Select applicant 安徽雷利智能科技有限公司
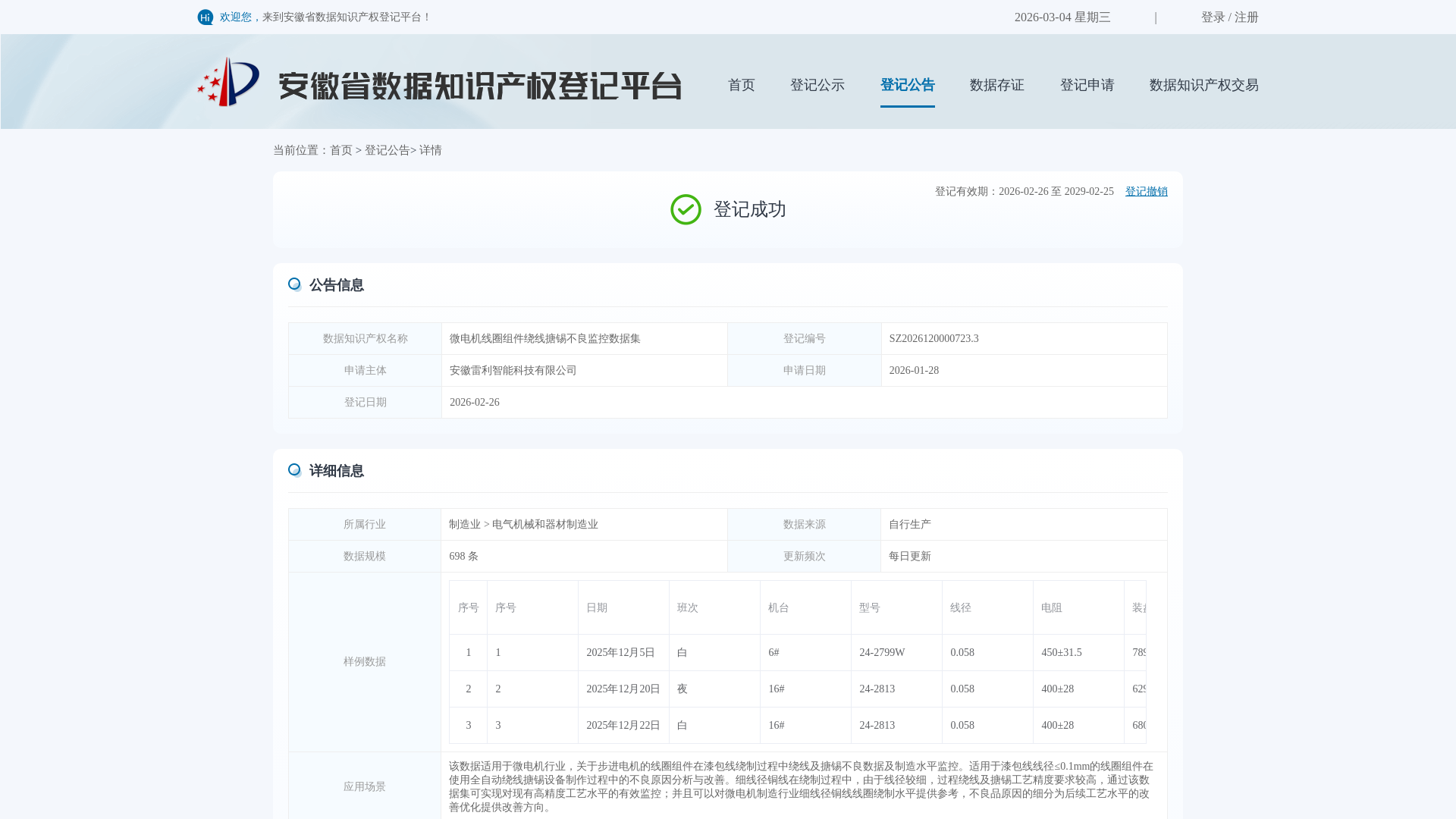The height and width of the screenshot is (819, 1456). 513,371
